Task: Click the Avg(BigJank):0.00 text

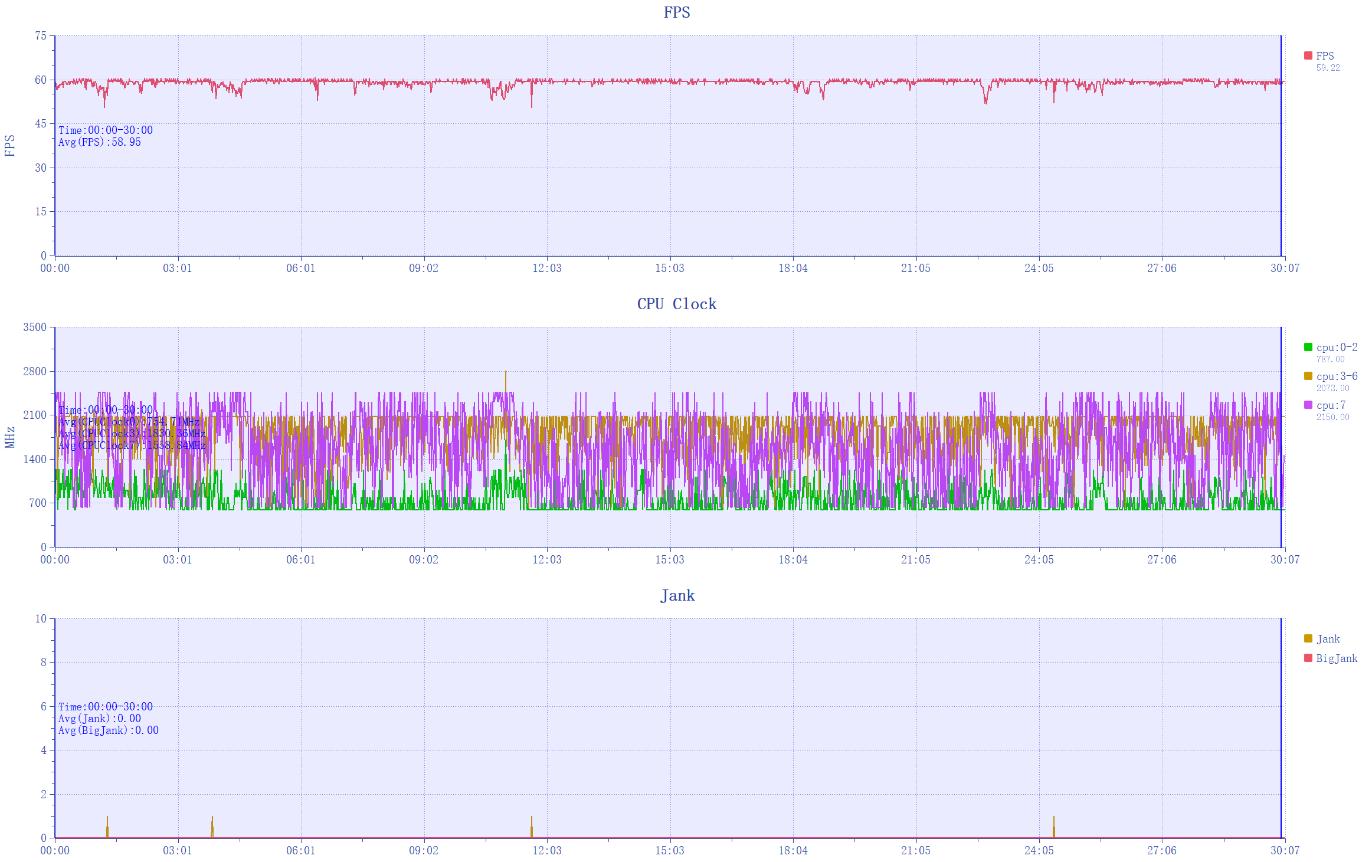Action: [108, 730]
